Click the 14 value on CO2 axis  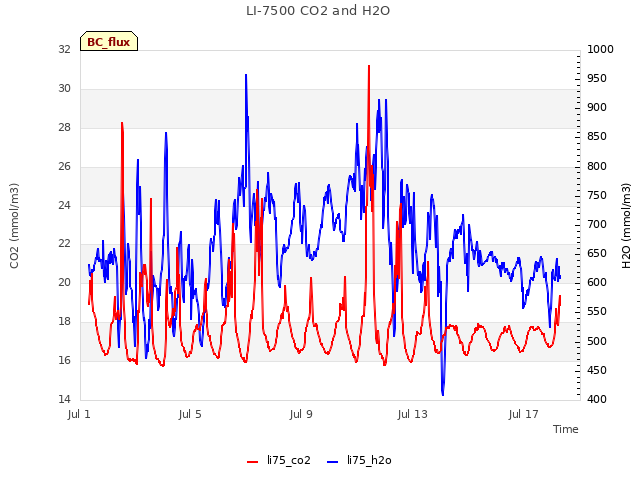click(x=64, y=399)
